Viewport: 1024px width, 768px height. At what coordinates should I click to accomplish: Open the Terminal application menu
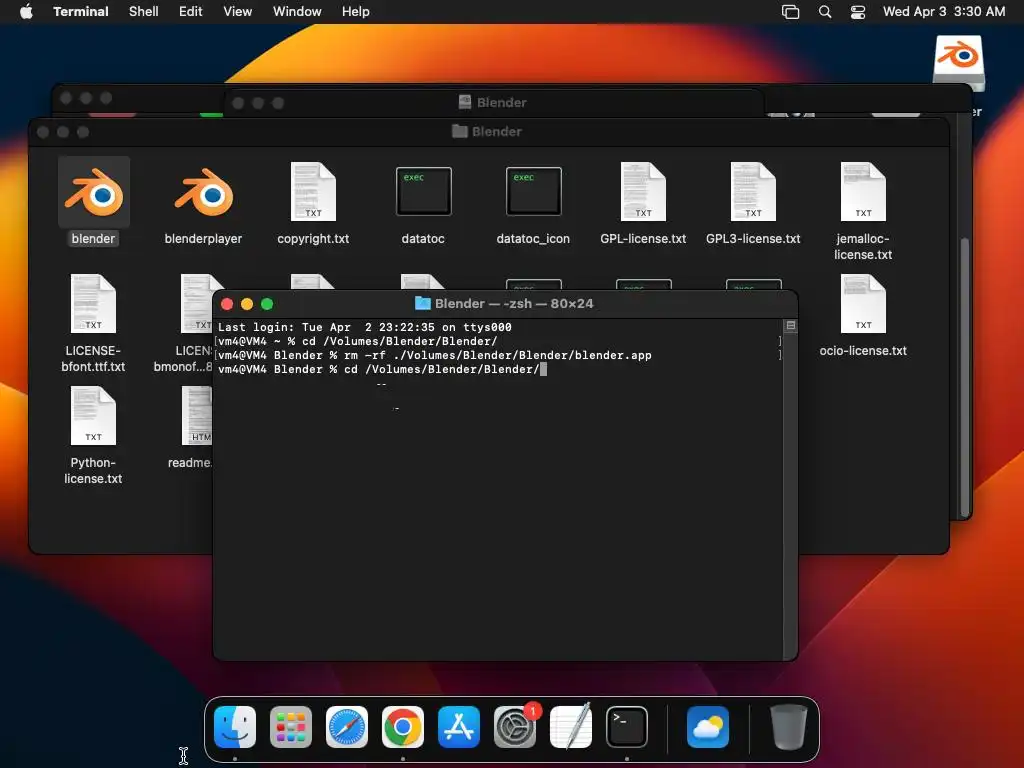(x=81, y=12)
